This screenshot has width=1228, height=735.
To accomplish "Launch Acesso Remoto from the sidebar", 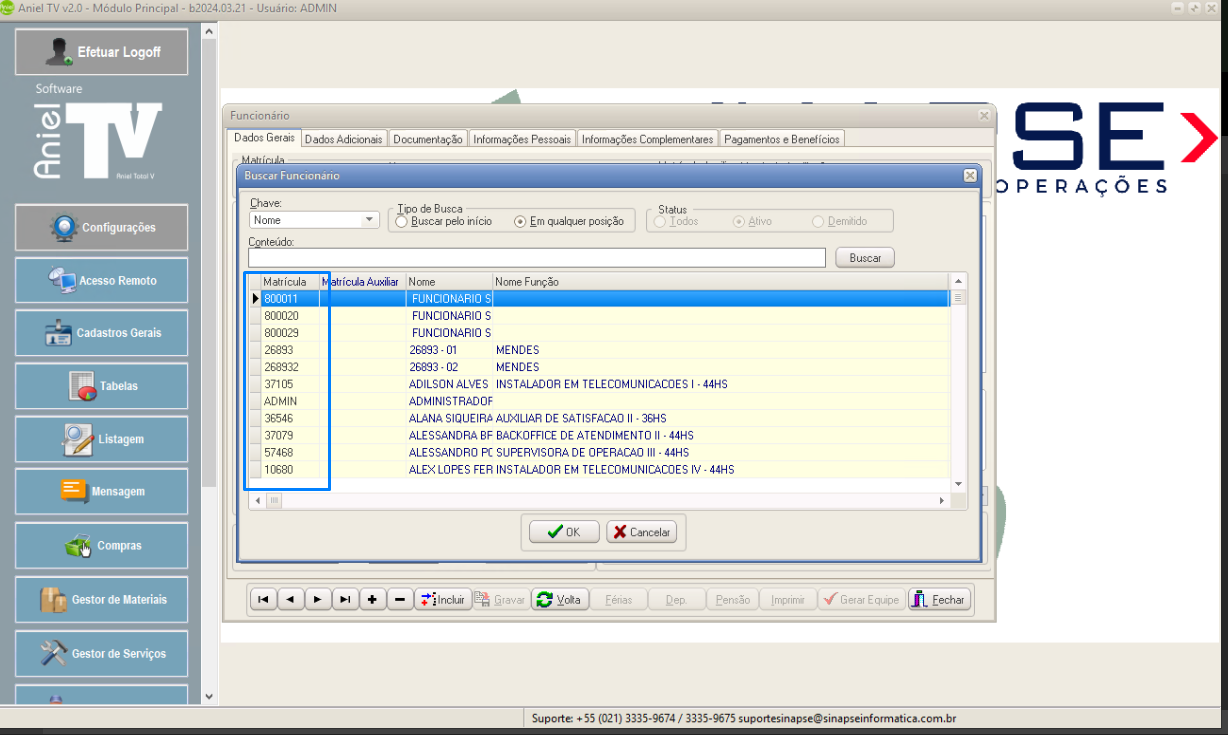I will click(101, 281).
